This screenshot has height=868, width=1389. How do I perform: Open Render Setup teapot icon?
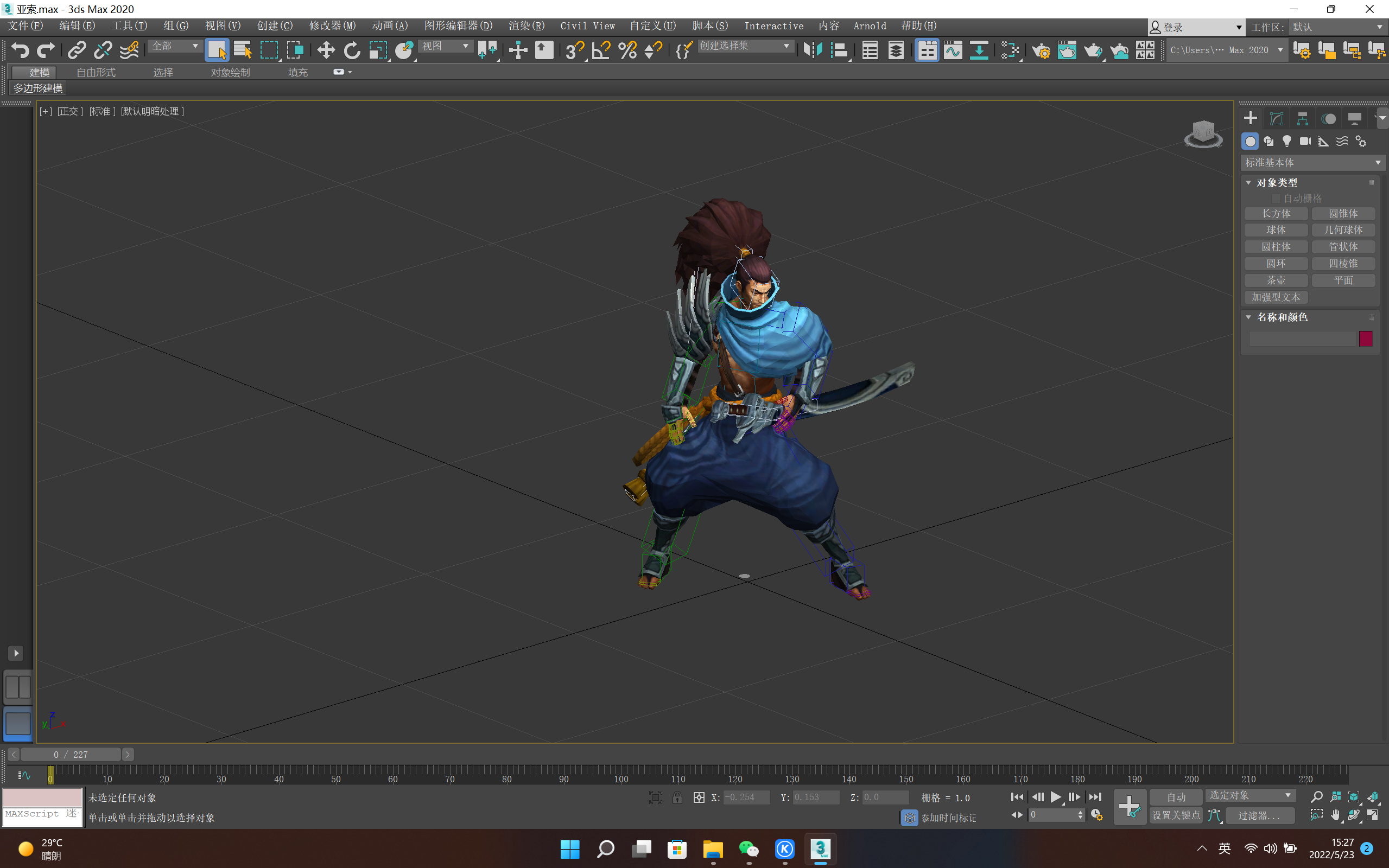pos(1041,50)
